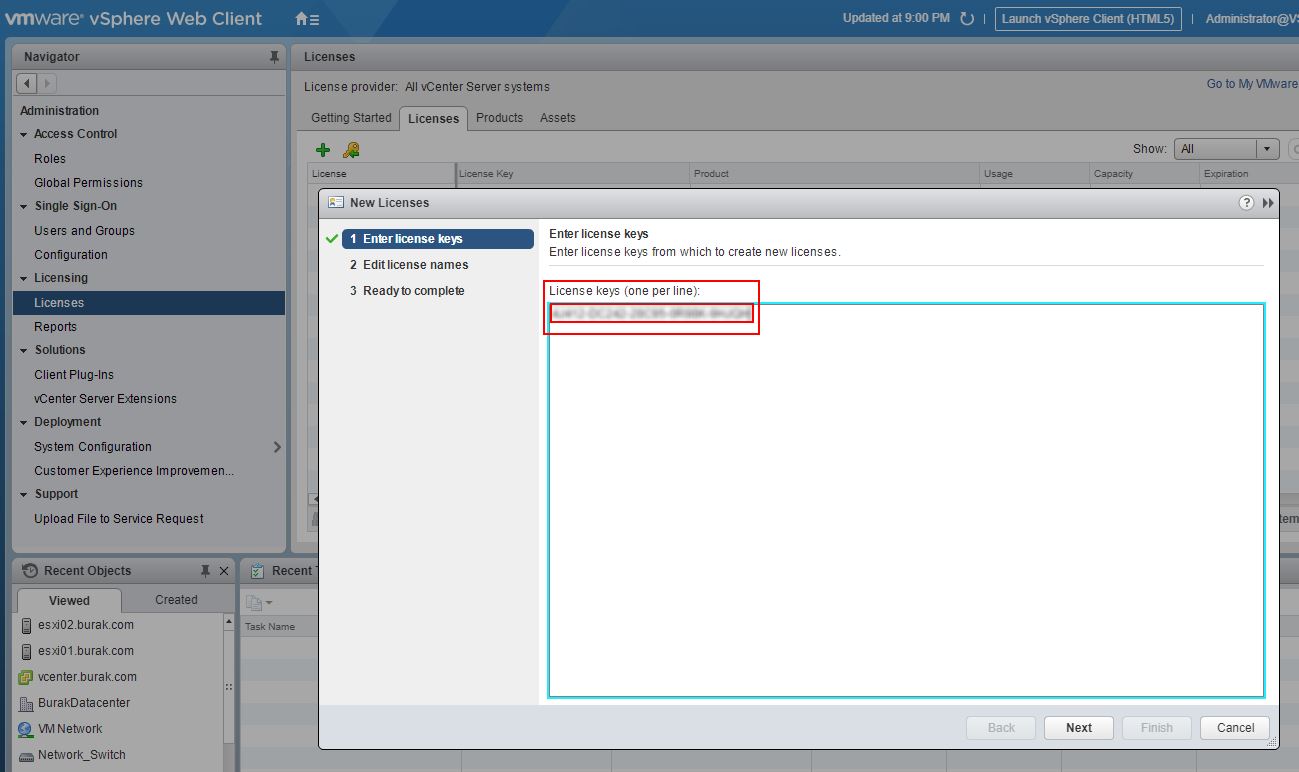The image size is (1299, 772).
Task: Select Licenses in the Navigator
Action: (149, 303)
